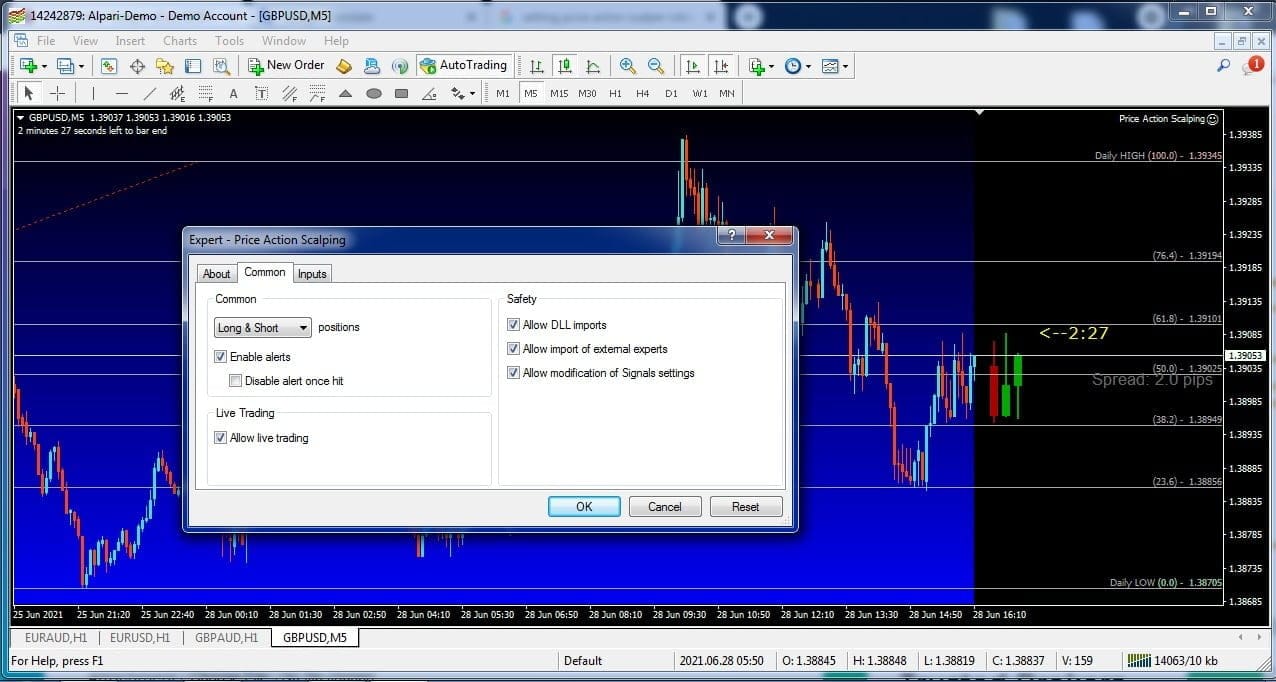The image size is (1276, 682).
Task: Click the zoom out magnifier icon
Action: [656, 66]
